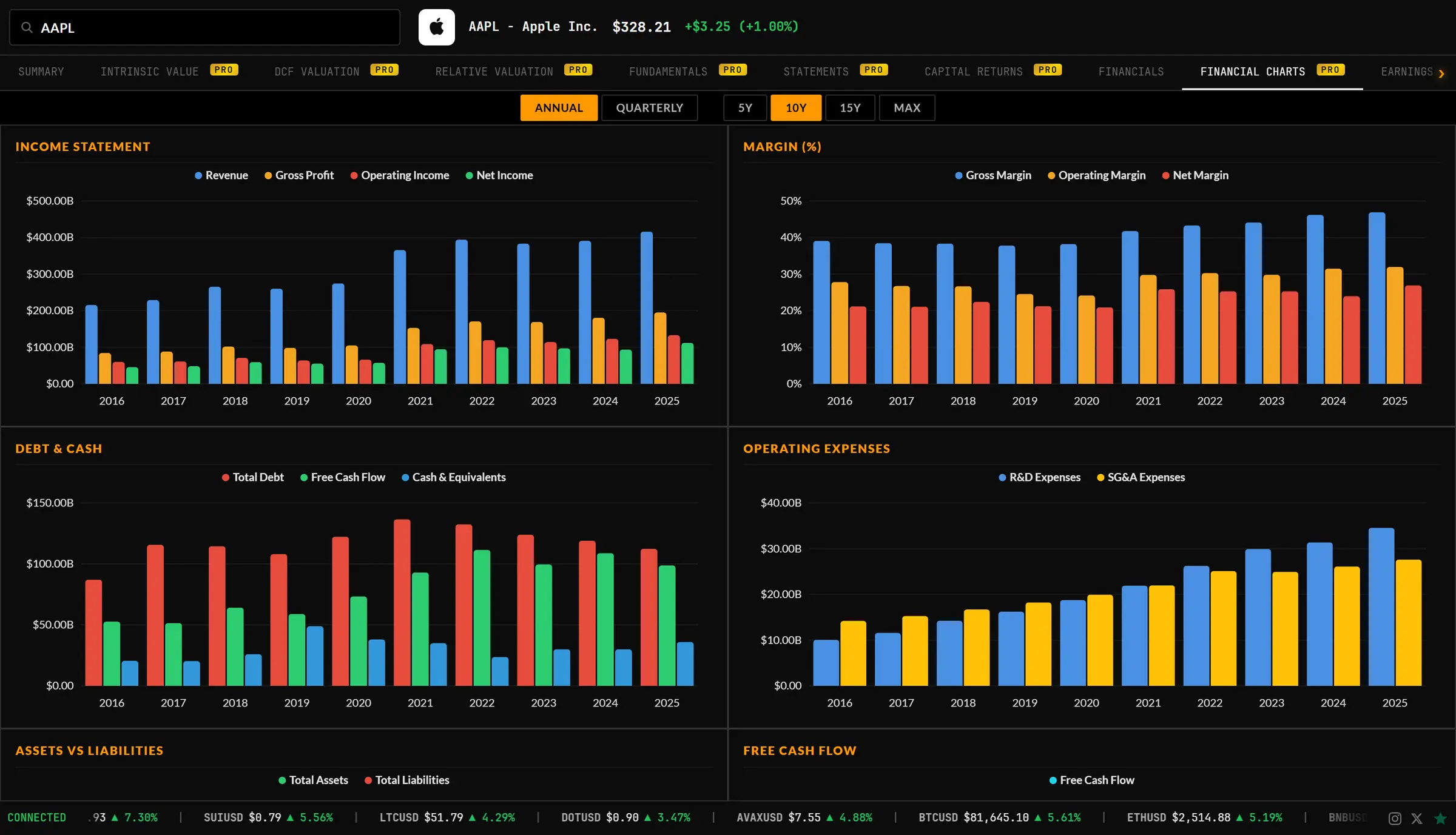Viewport: 1456px width, 835px height.
Task: Toggle Total Liabilities legend entry
Action: click(407, 780)
